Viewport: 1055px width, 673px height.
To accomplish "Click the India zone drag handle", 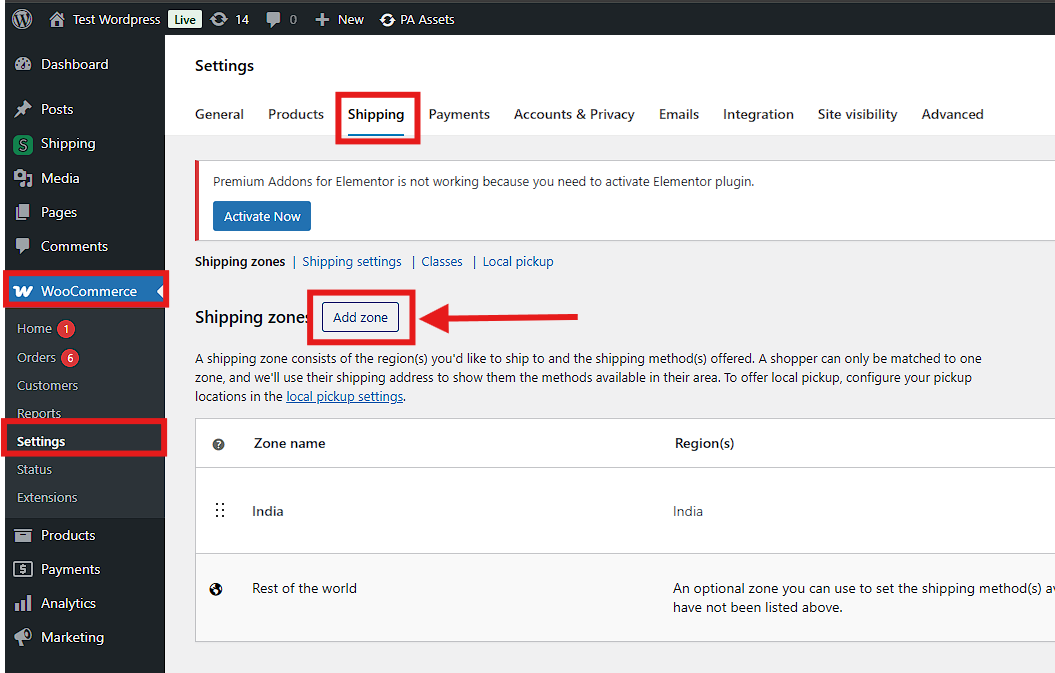I will 220,510.
